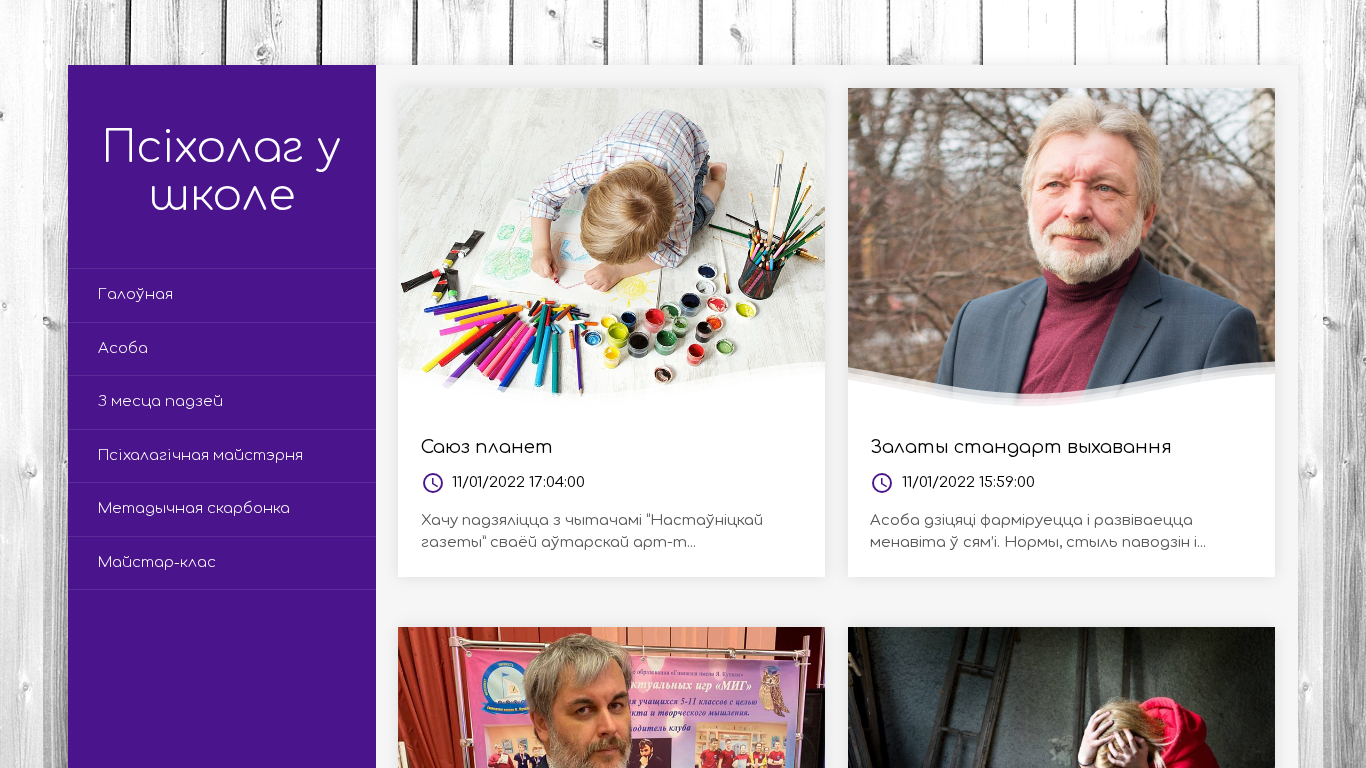This screenshot has height=768, width=1366.
Task: Open the Майстар-клас menu entry
Action: point(222,563)
